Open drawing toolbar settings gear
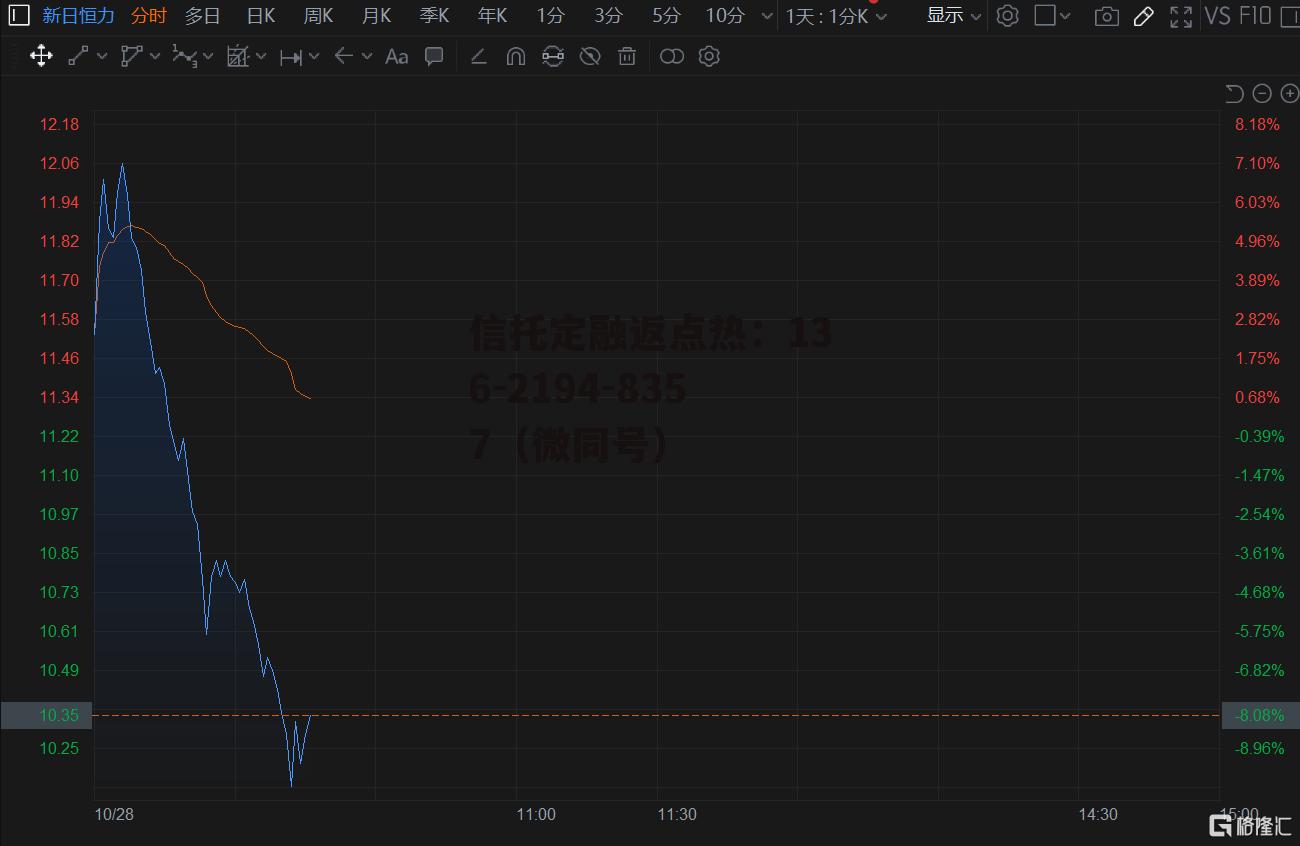This screenshot has height=846, width=1300. tap(709, 56)
